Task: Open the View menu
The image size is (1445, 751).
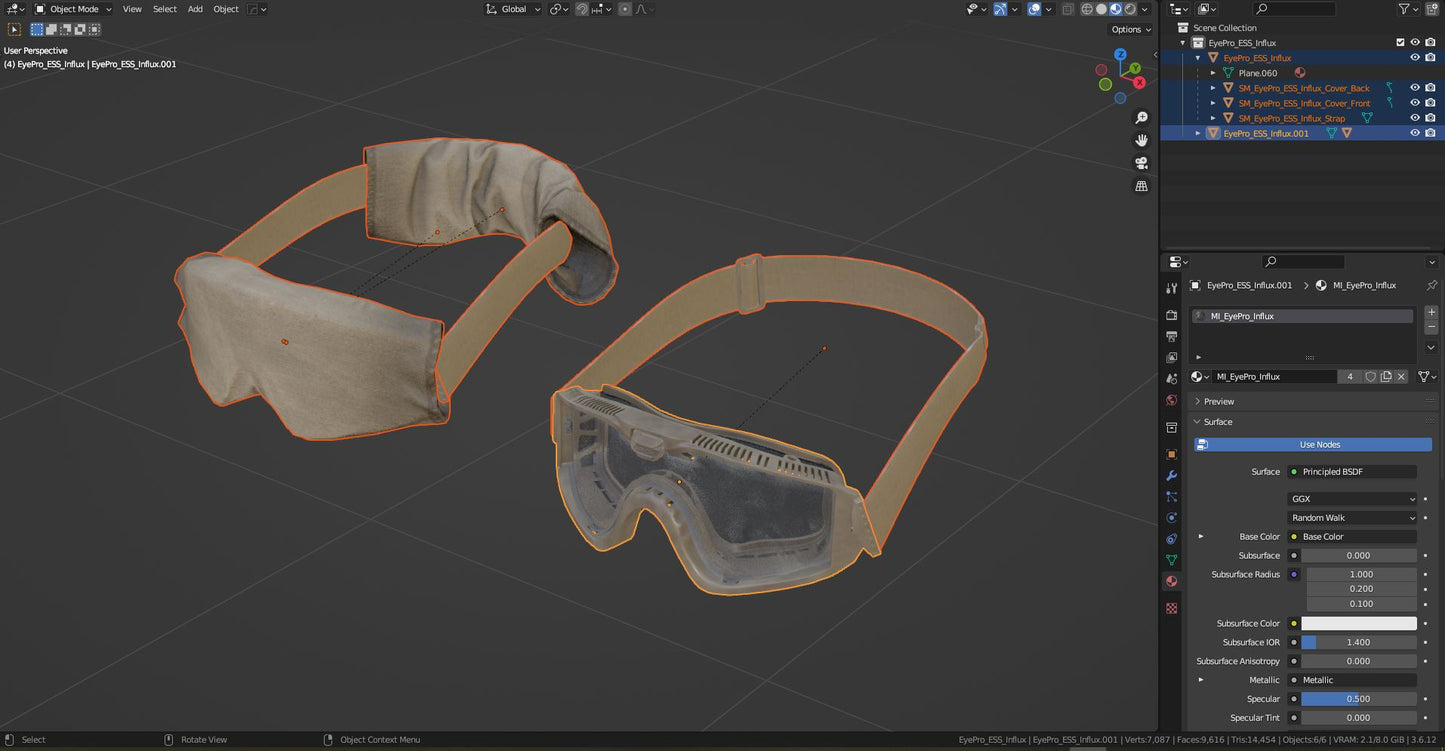Action: tap(131, 9)
